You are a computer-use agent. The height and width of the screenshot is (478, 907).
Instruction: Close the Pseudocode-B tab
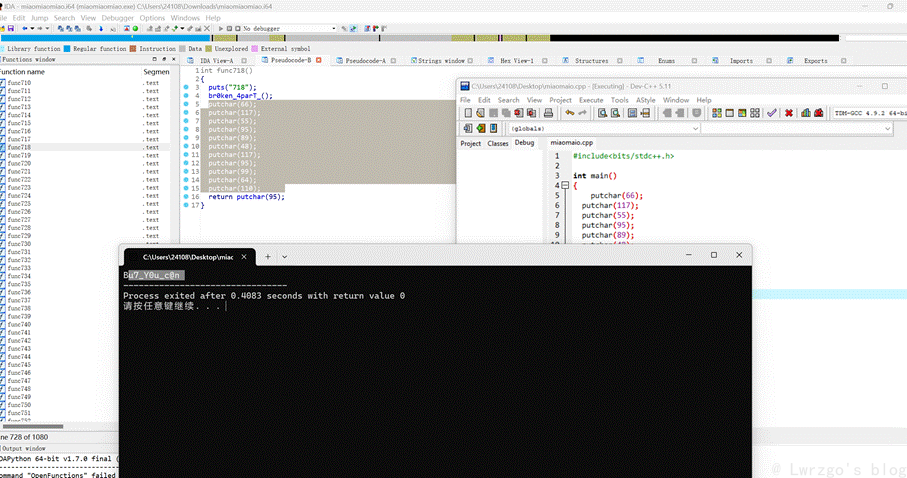coord(318,60)
